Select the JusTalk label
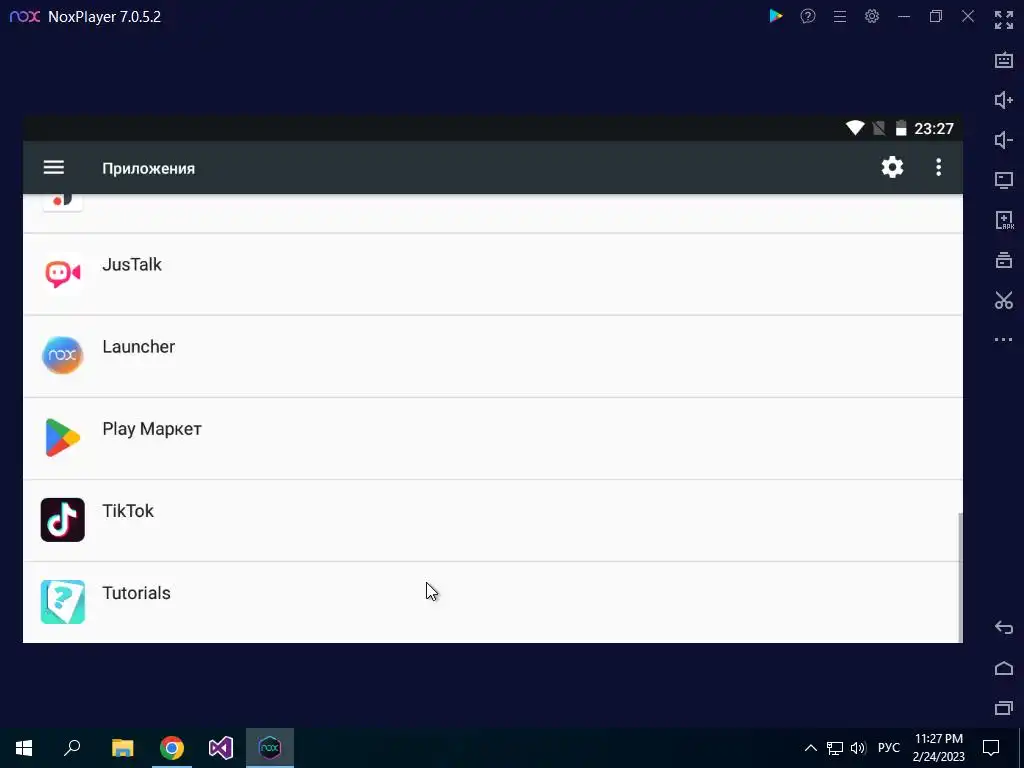The height and width of the screenshot is (768, 1024). [132, 264]
